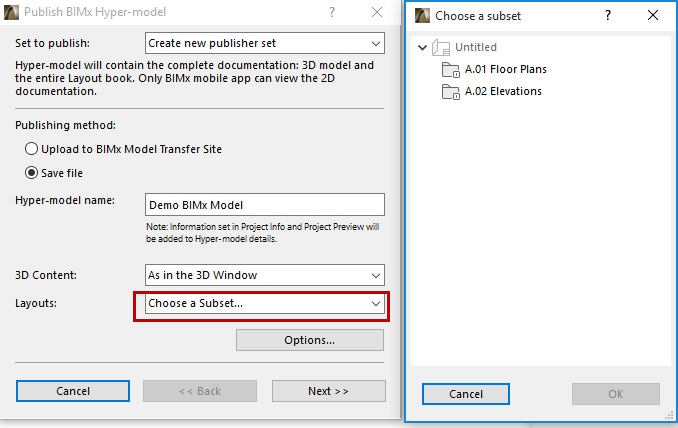Open the 3D Content dropdown
This screenshot has height=428, width=678.
coord(264,275)
